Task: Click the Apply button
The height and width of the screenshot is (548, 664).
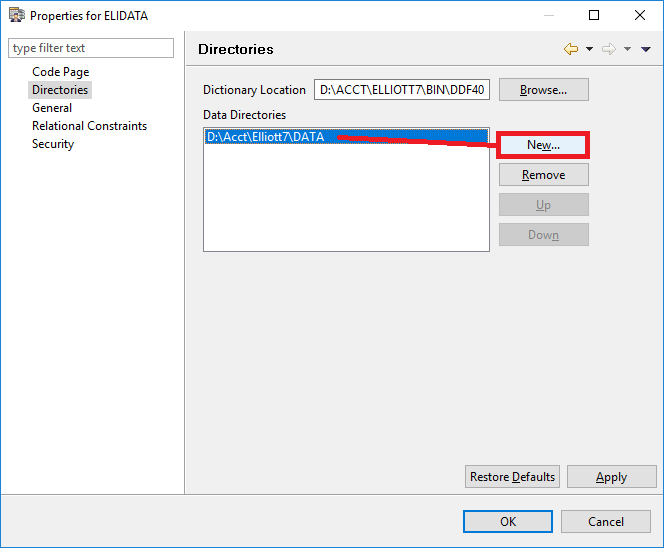Action: [x=611, y=476]
